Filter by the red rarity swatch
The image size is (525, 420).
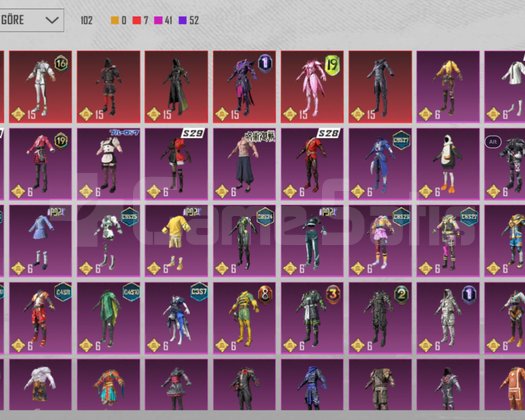137,20
